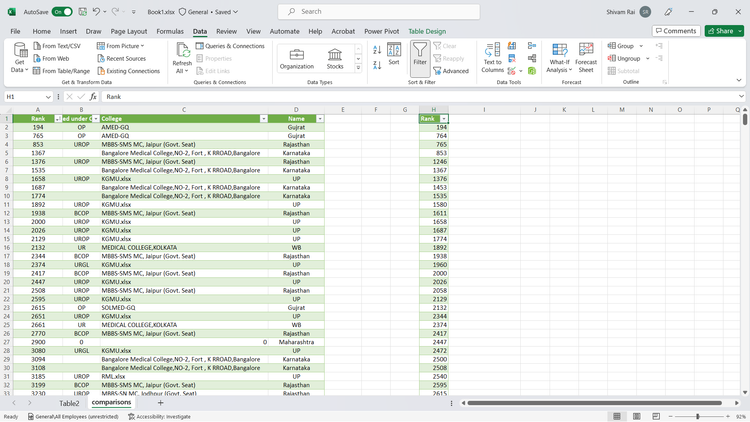Click the Consolidate icon

[532, 46]
